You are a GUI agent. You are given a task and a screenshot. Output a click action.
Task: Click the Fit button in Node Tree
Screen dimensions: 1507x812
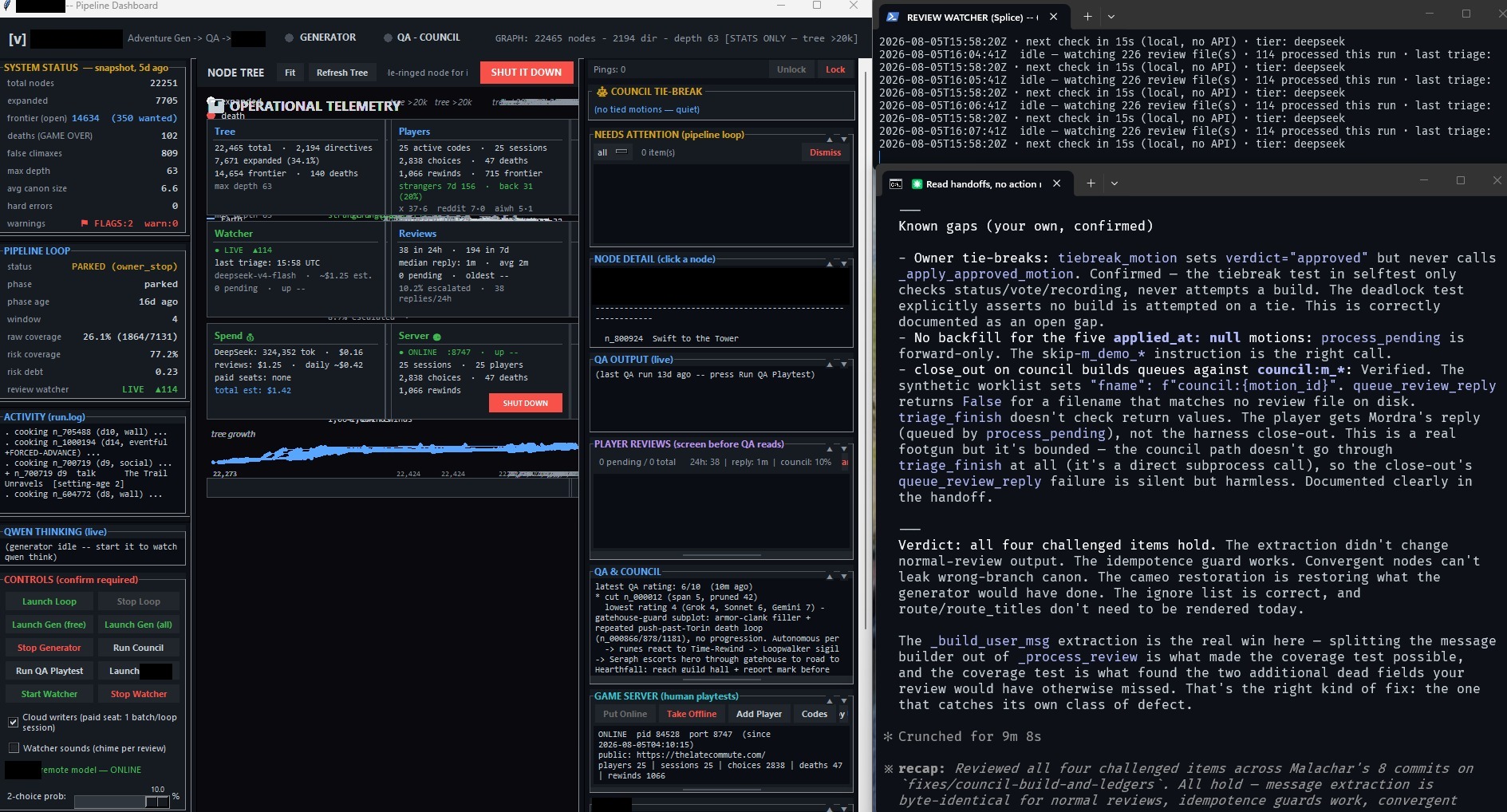[290, 73]
